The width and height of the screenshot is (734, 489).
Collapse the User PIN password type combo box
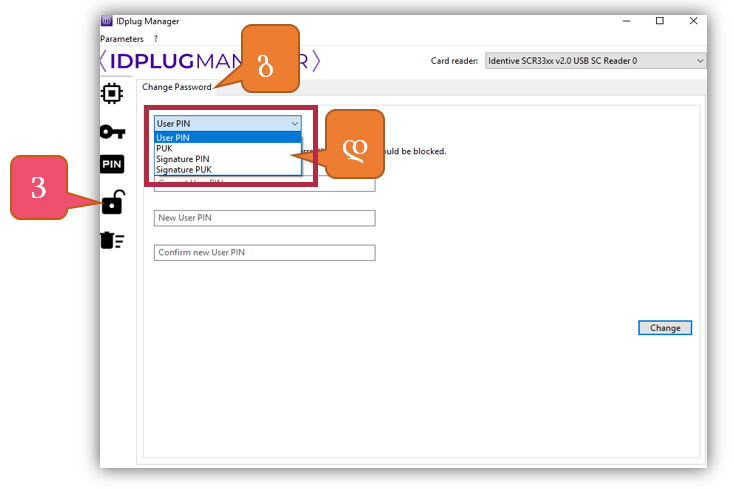294,124
